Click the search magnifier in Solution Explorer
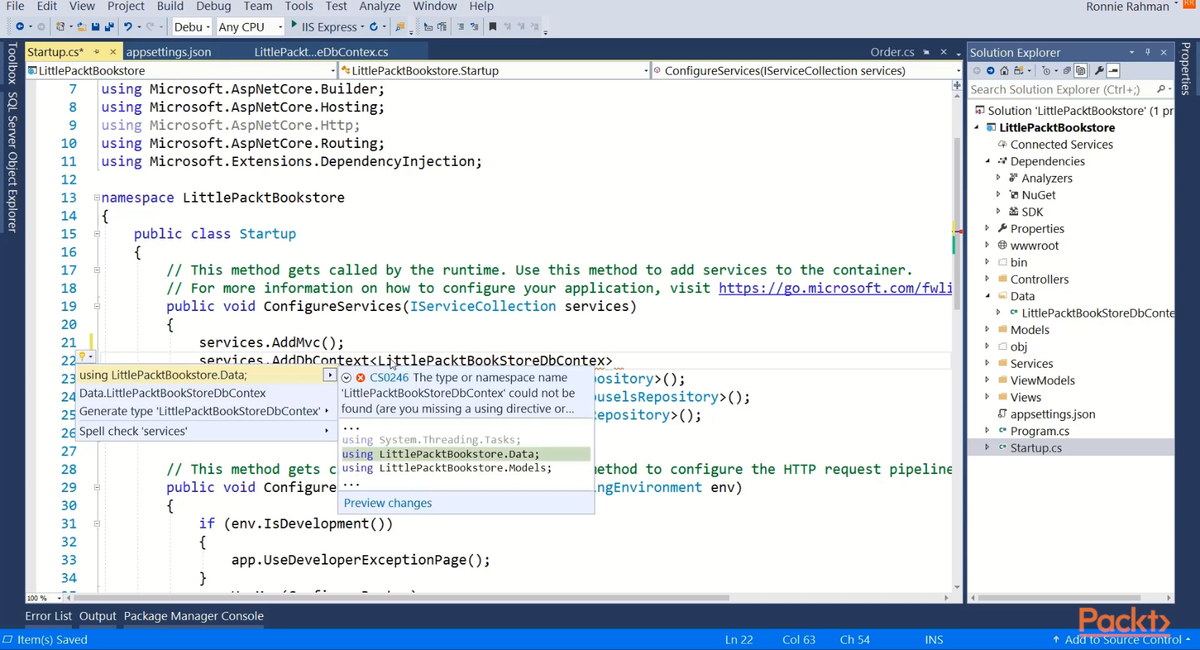 tap(1159, 90)
